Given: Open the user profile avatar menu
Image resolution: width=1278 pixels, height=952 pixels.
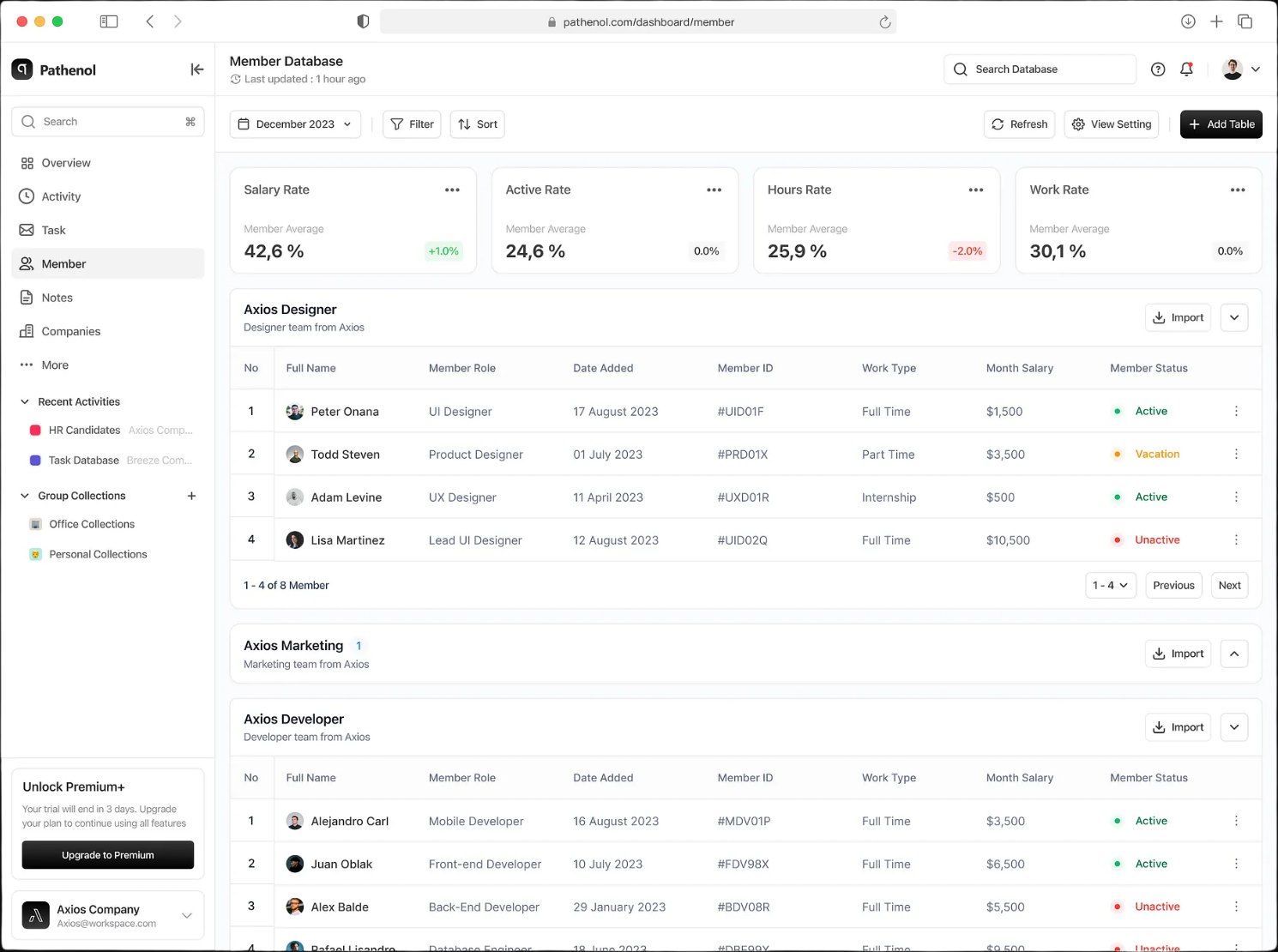Looking at the screenshot, I should (1241, 69).
